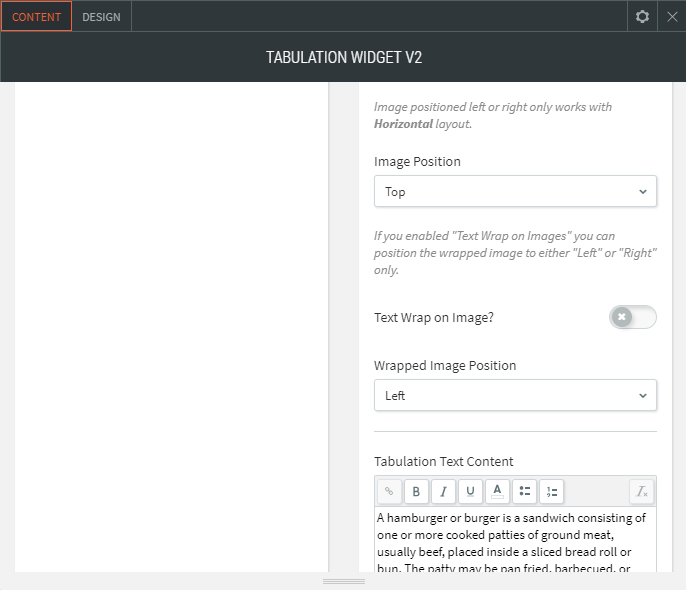Viewport: 686px width, 590px height.
Task: Open the settings gear icon
Action: point(642,16)
